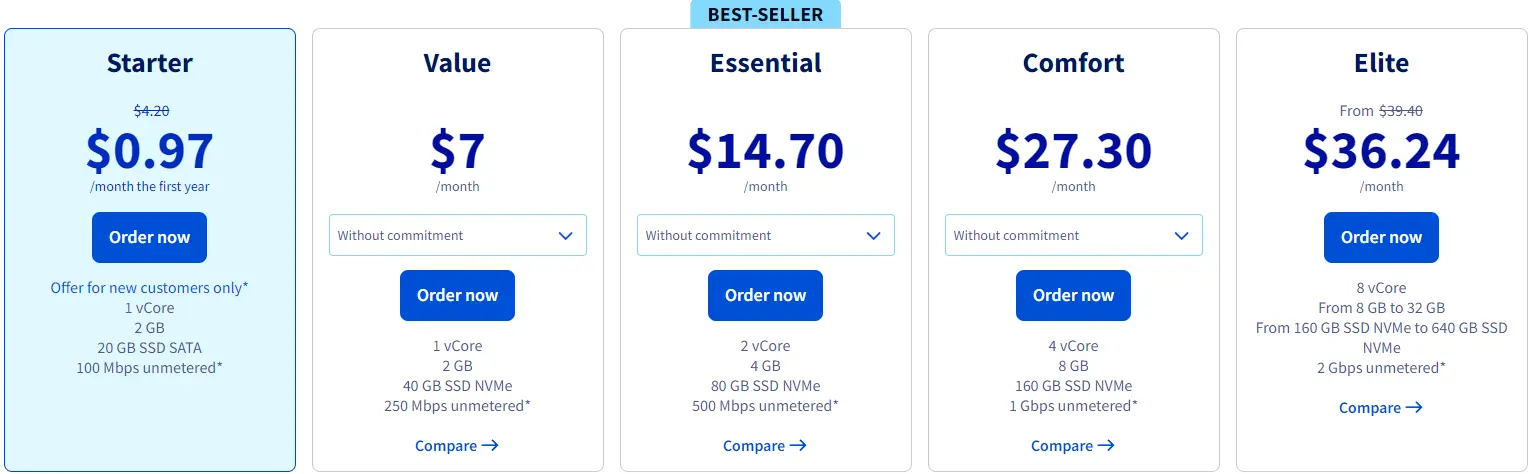Screen dimensions: 1528x474
Task: Click chevron arrow in Value commitment dropdown
Action: pyautogui.click(x=566, y=236)
